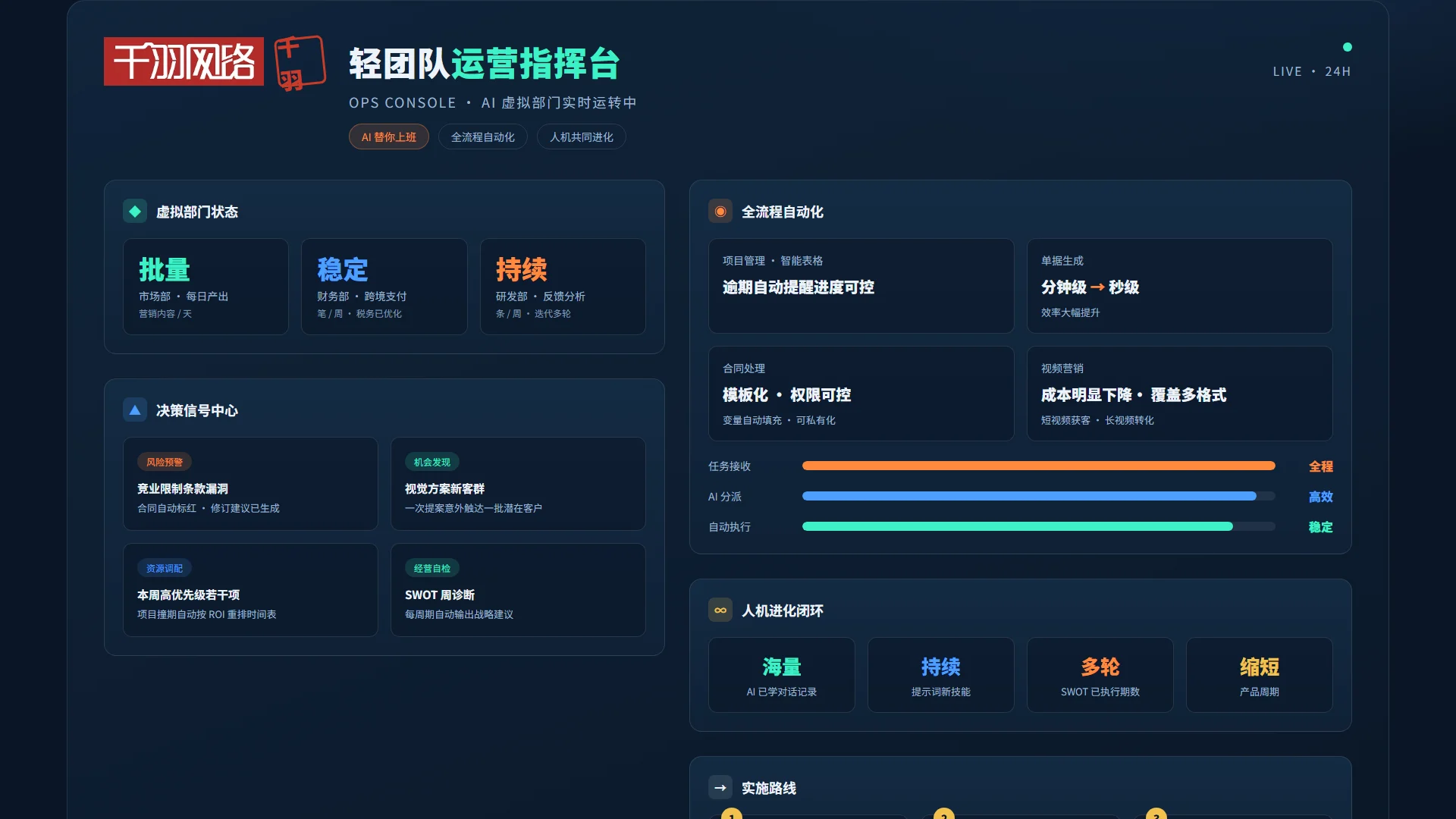Image resolution: width=1456 pixels, height=819 pixels.
Task: Click the blue triangle icon beside 决策信号中心
Action: tap(135, 410)
